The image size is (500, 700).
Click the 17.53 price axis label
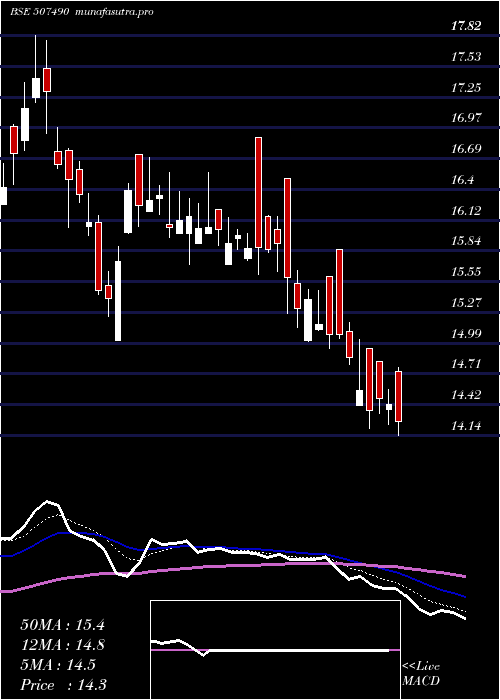coord(466,57)
